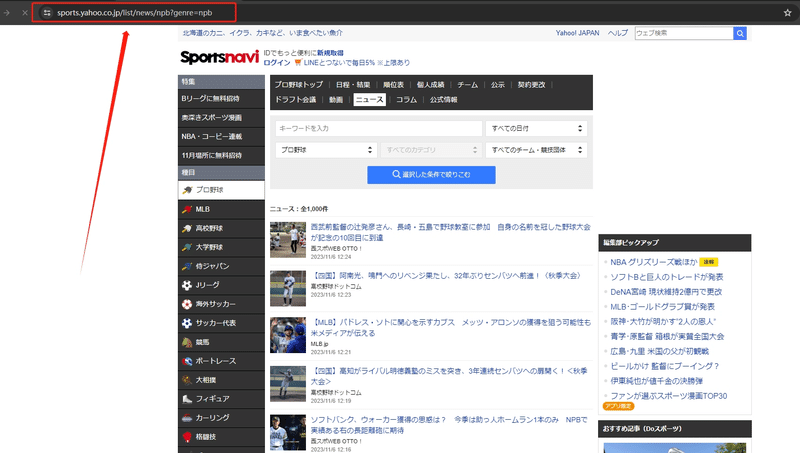
Task: Select 日程・結果 nav tab
Action: 353,85
